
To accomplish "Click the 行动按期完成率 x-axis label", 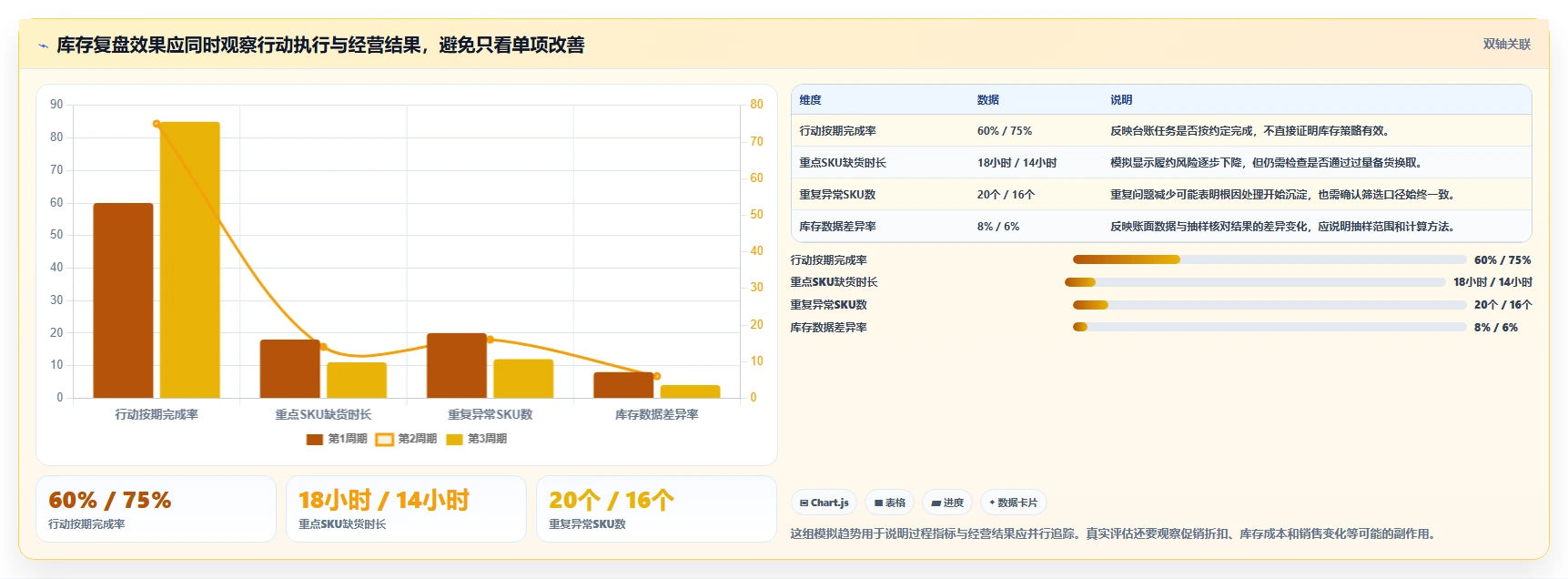I will (x=157, y=414).
